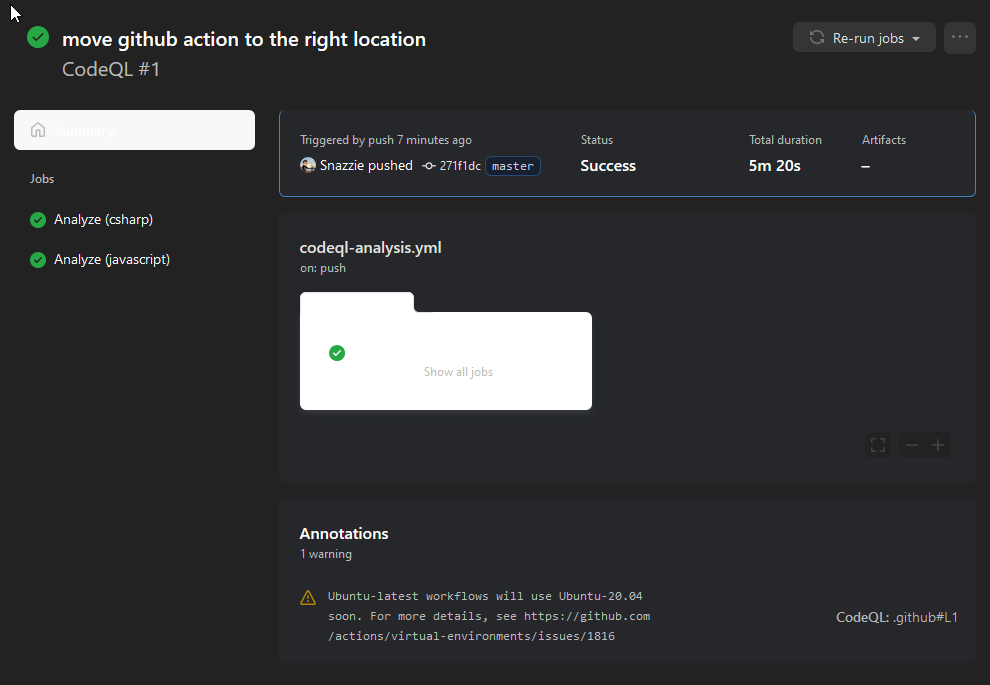Image resolution: width=990 pixels, height=685 pixels.
Task: Click the 'Triggered by push 7 minutes ago' text
Action: click(x=386, y=140)
